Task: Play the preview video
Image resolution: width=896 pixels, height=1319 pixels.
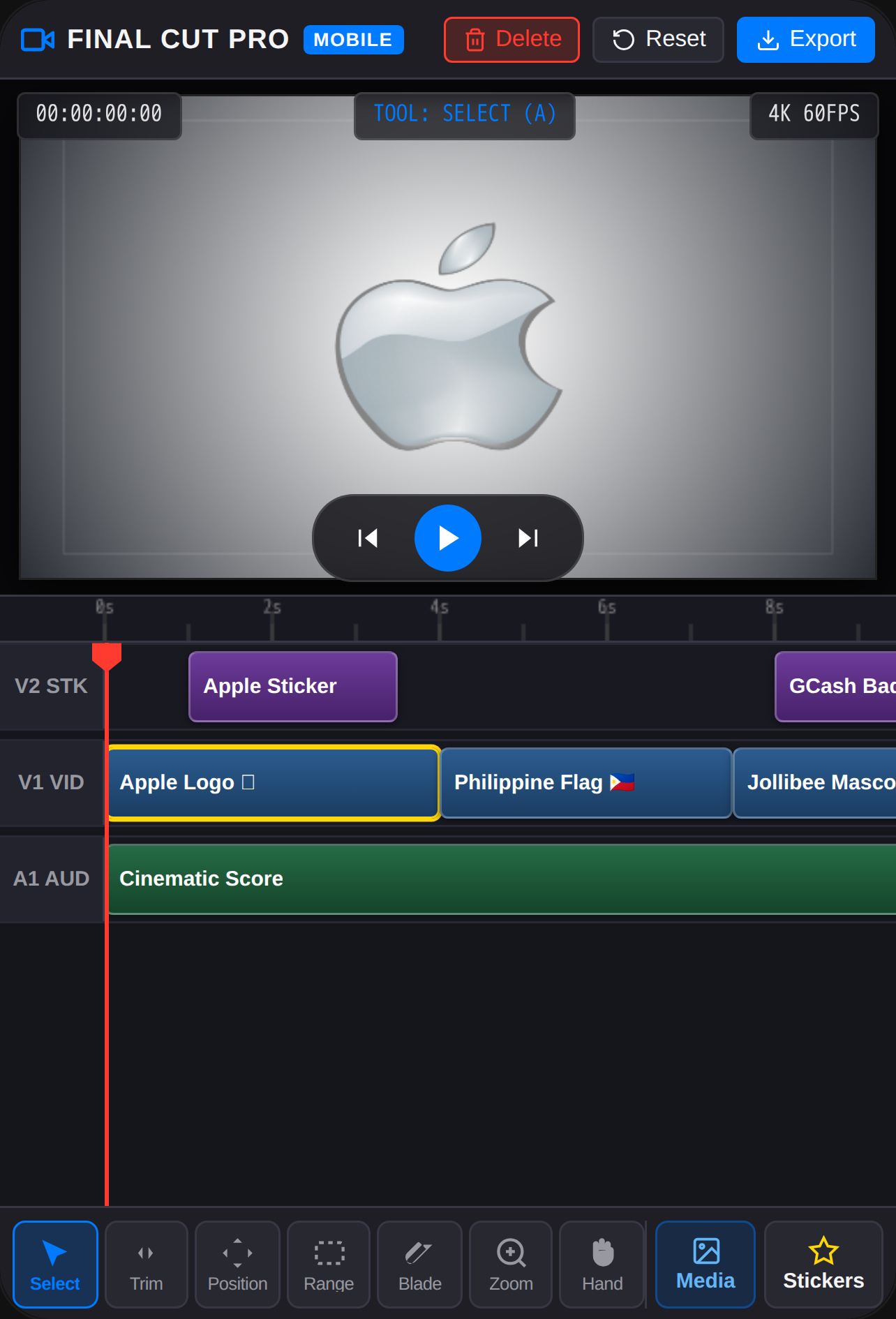Action: [448, 538]
